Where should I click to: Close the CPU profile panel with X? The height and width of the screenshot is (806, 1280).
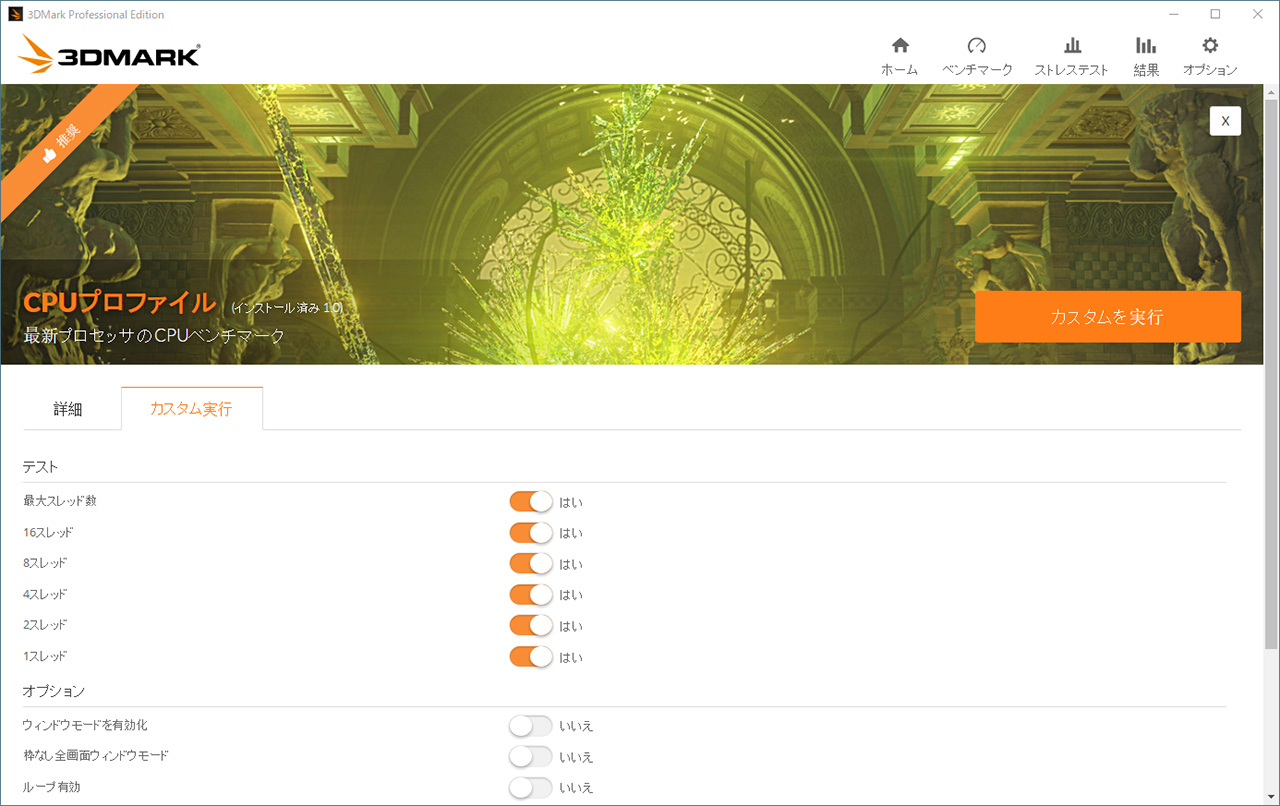point(1225,120)
